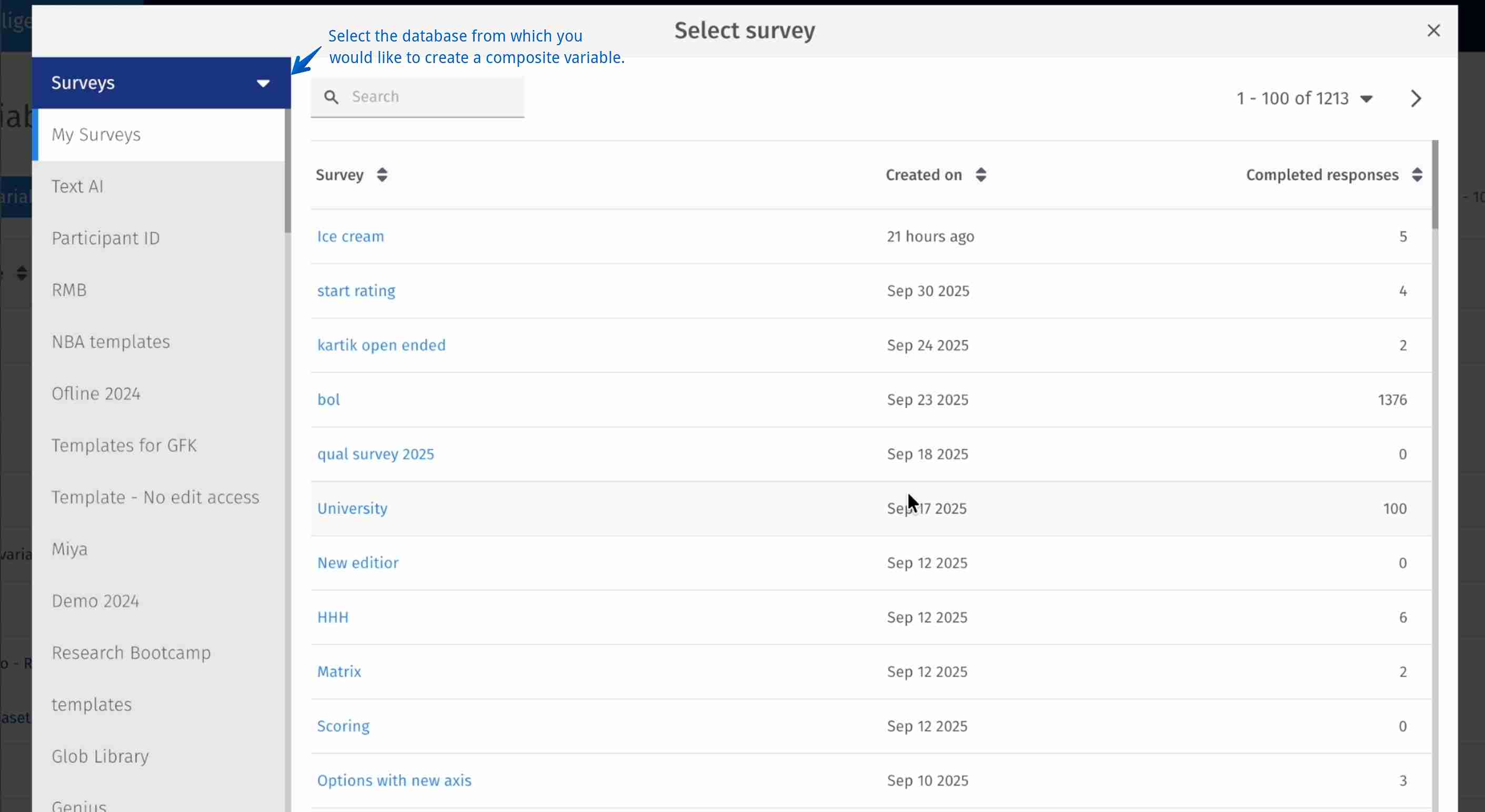Viewport: 1485px width, 812px height.
Task: Switch to the Text AI section
Action: (77, 186)
